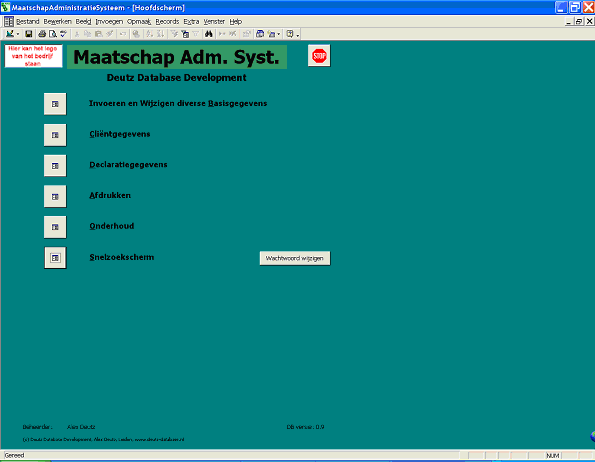Click the Find binoculars icon
595x462 pixels.
click(209, 34)
